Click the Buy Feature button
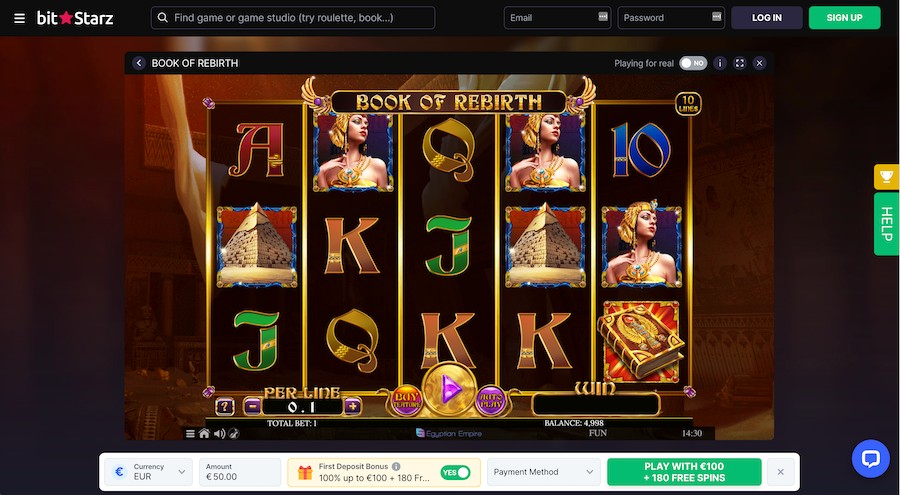This screenshot has height=495, width=900. (406, 400)
